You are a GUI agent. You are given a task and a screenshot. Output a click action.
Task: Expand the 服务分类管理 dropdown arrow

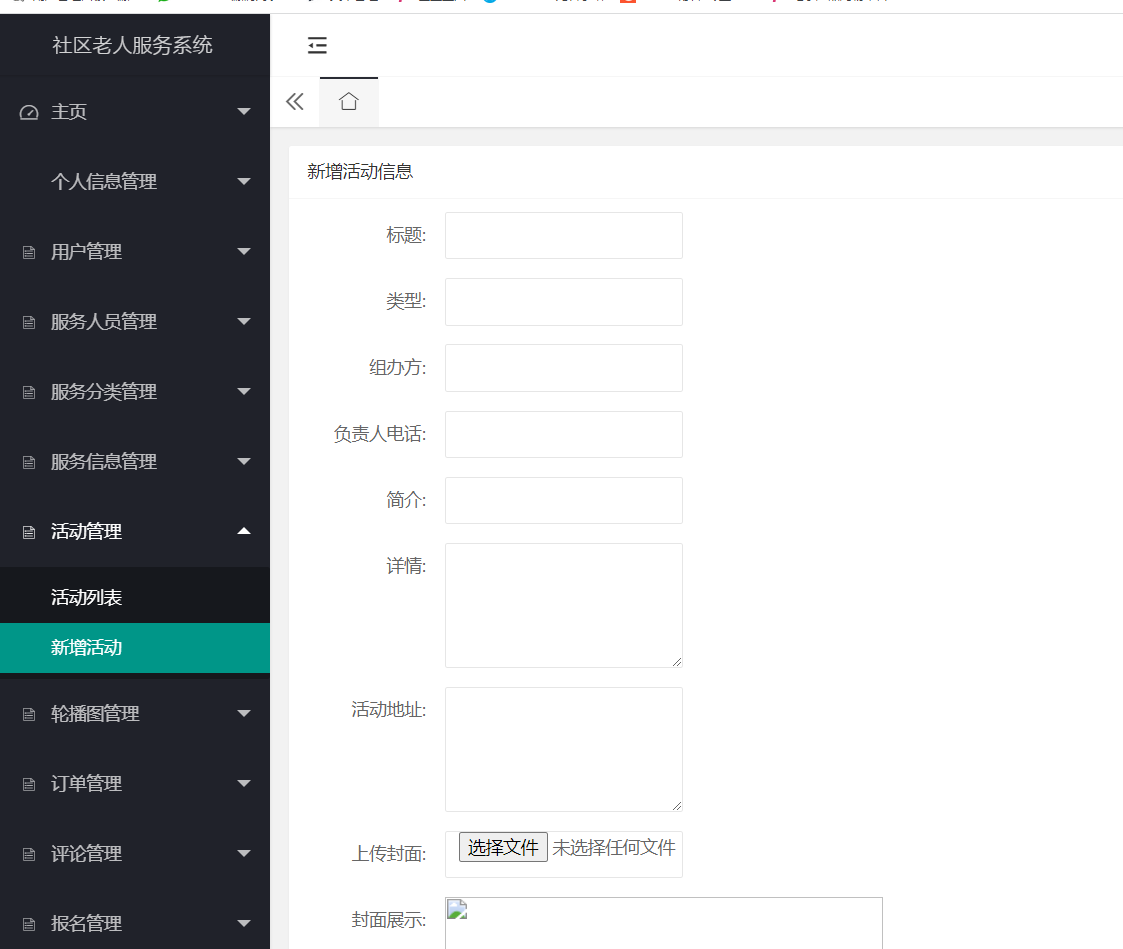243,391
